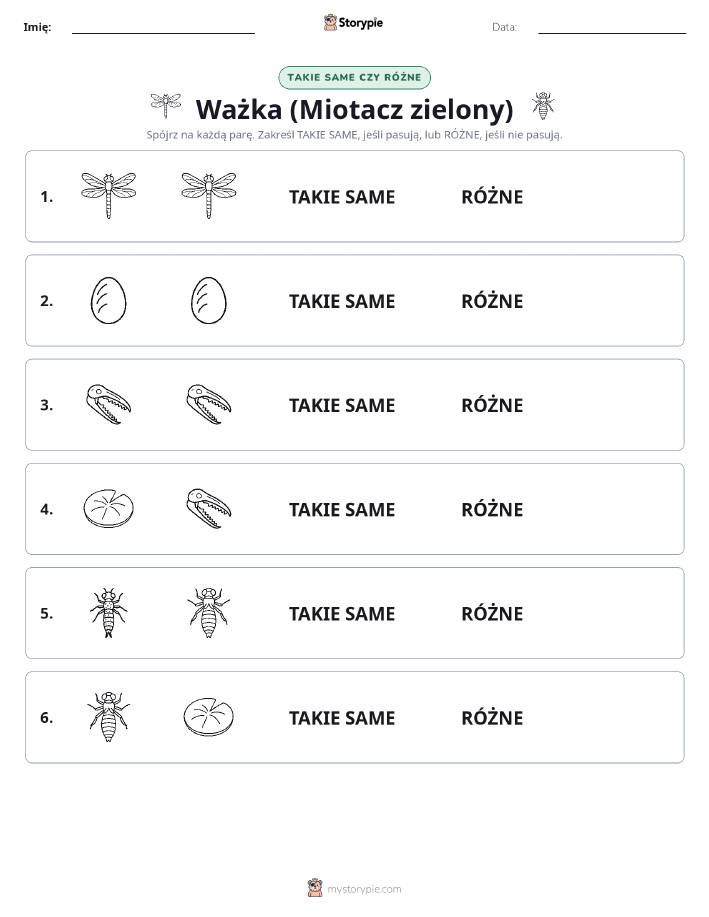The width and height of the screenshot is (709, 917).
Task: Click the first egg in row 2
Action: [x=109, y=300]
